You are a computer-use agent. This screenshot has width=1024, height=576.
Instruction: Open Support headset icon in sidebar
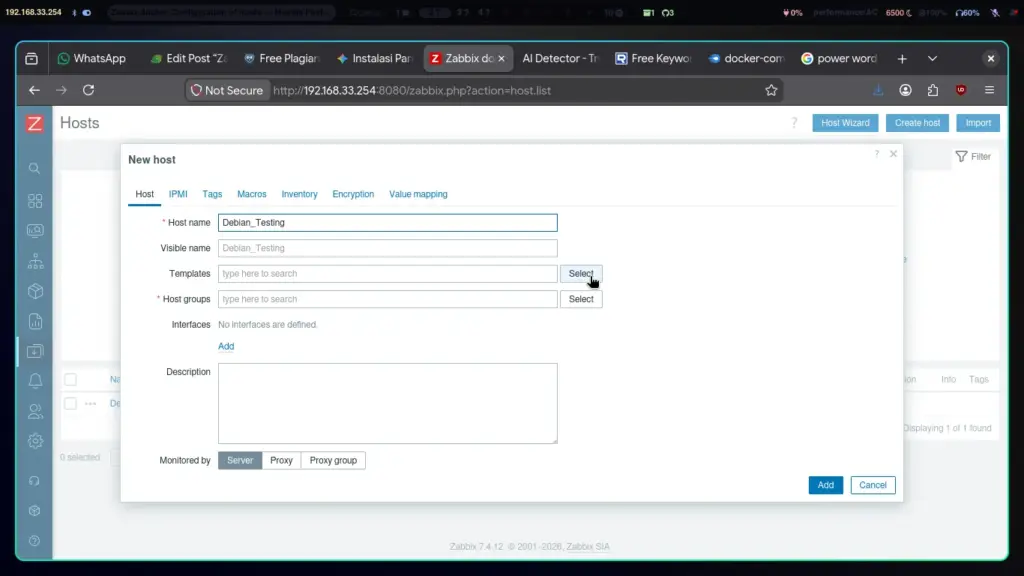tap(35, 481)
